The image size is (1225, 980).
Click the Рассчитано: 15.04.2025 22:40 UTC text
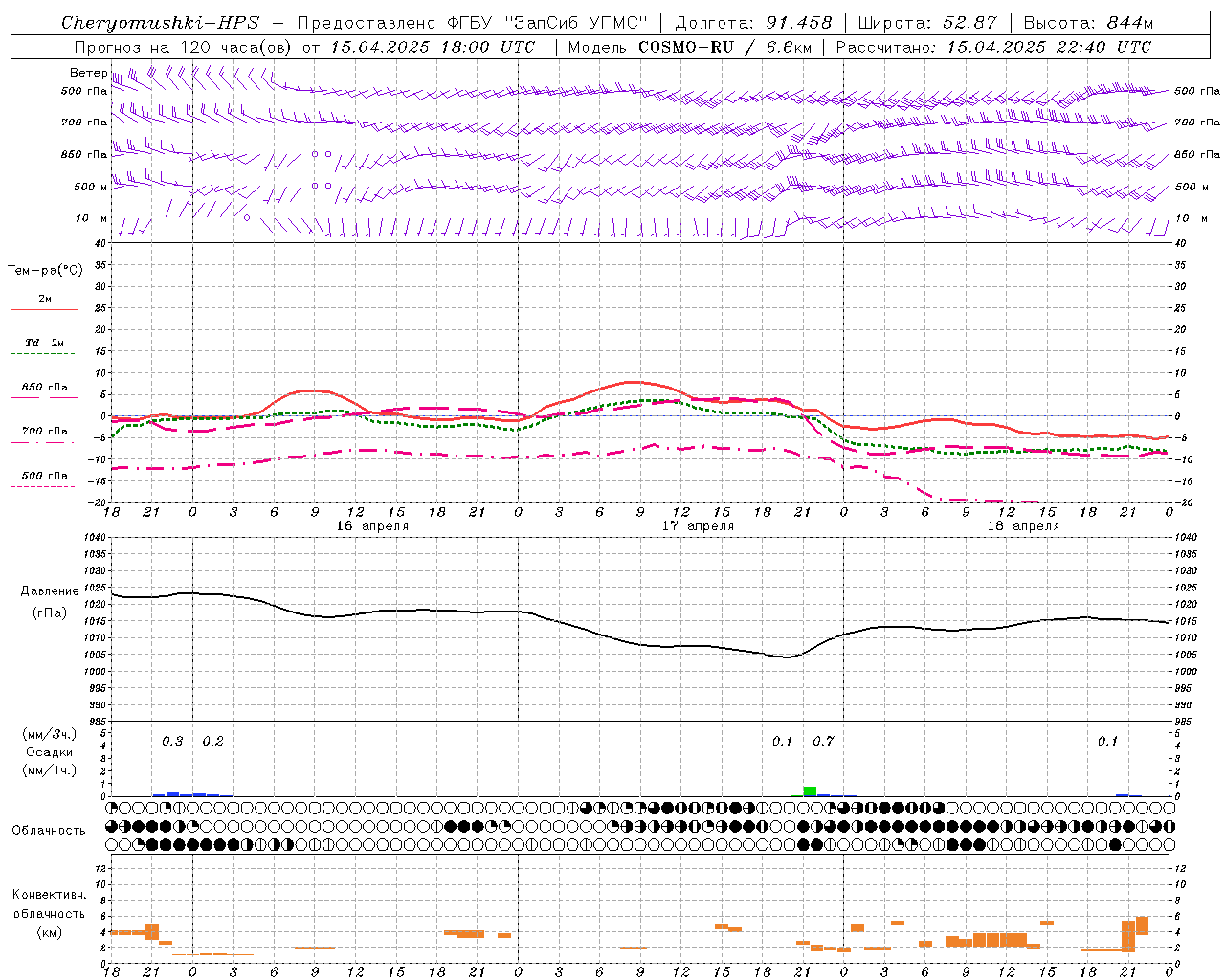pyautogui.click(x=993, y=47)
